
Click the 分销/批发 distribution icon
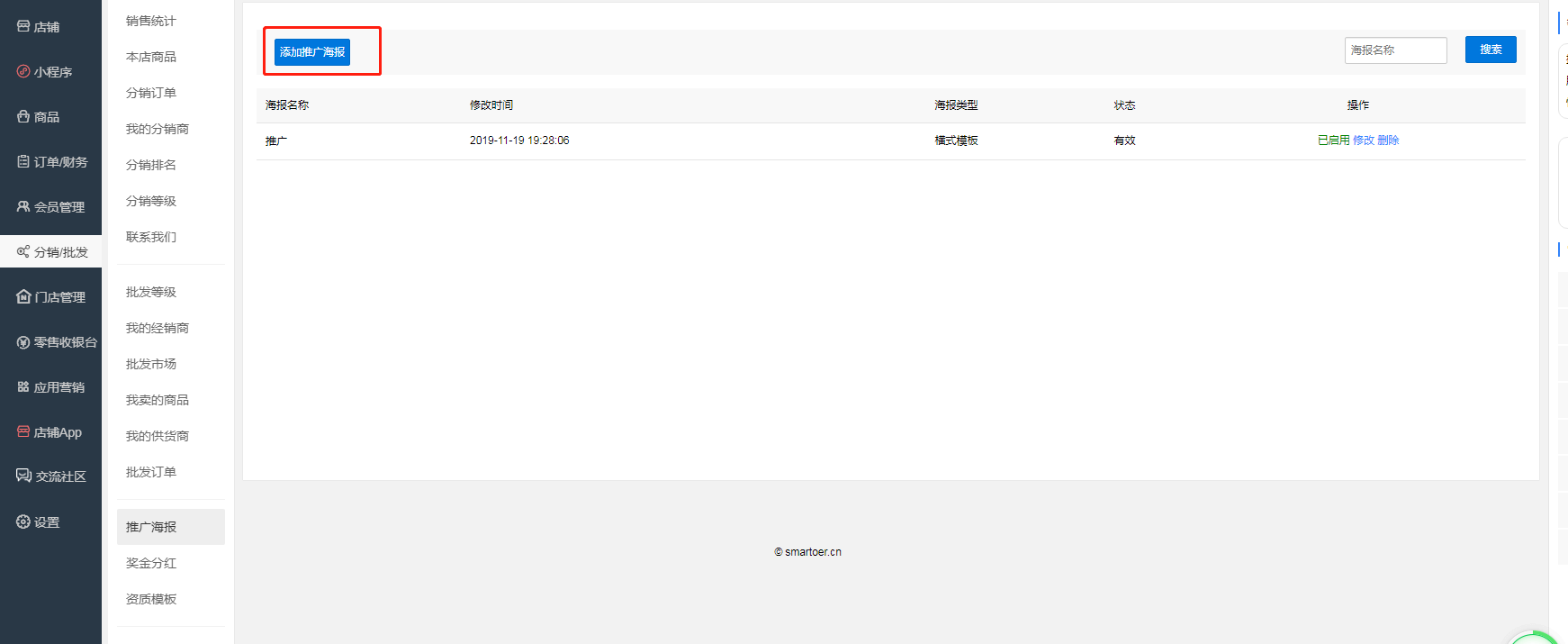point(23,251)
